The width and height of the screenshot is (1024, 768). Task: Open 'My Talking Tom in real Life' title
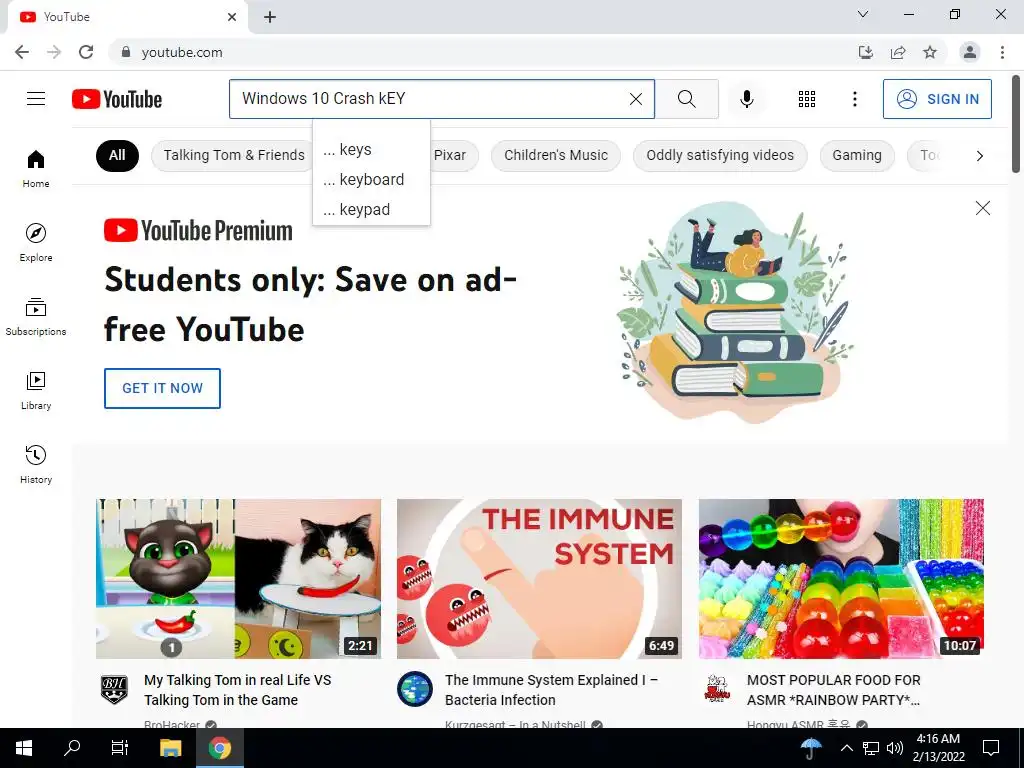(x=238, y=690)
